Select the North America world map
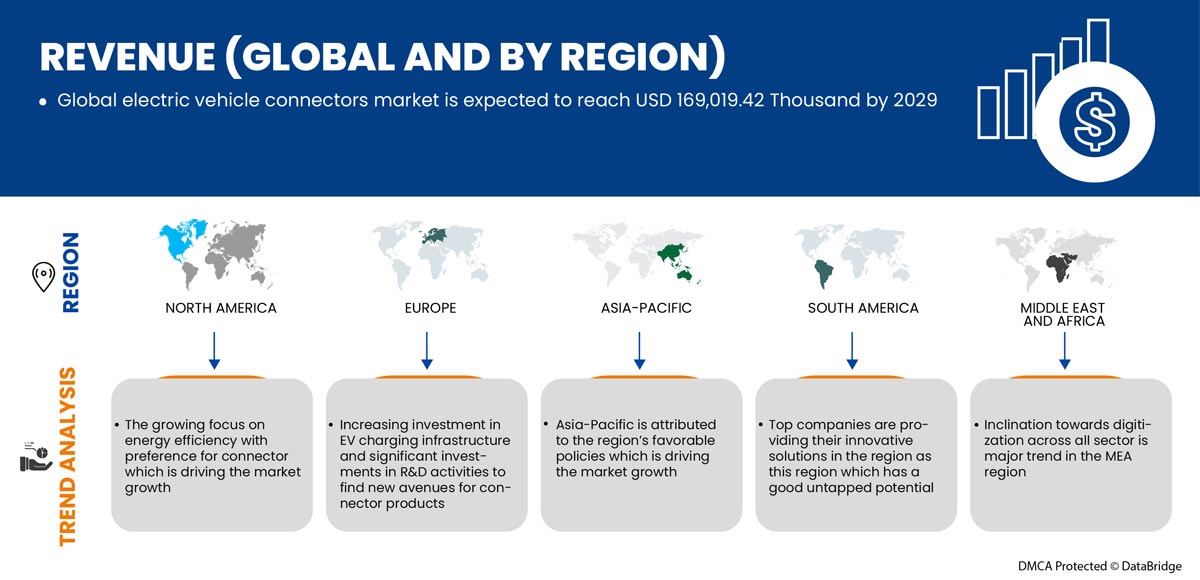 [220, 256]
